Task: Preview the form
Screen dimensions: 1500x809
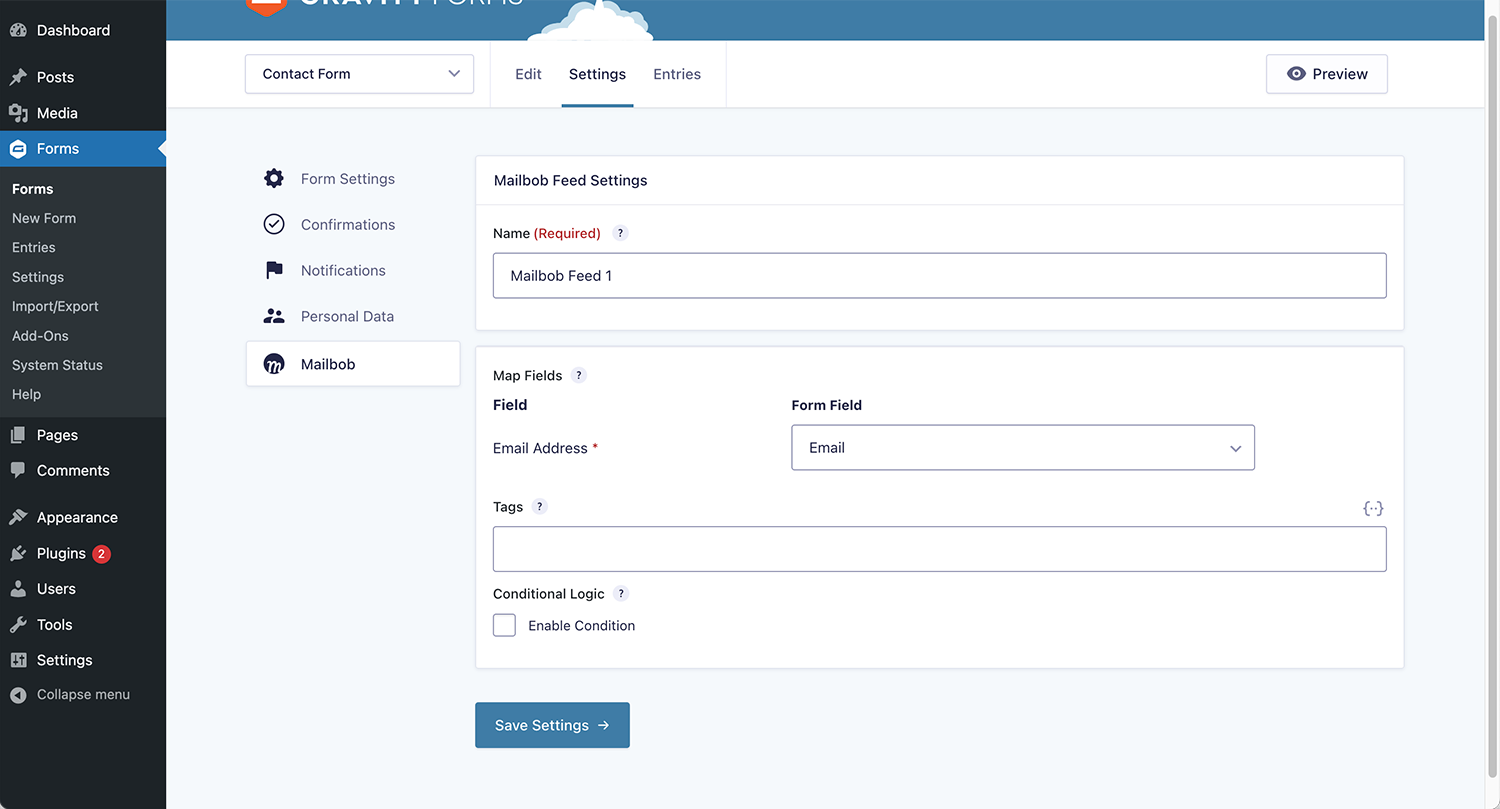Action: tap(1326, 74)
